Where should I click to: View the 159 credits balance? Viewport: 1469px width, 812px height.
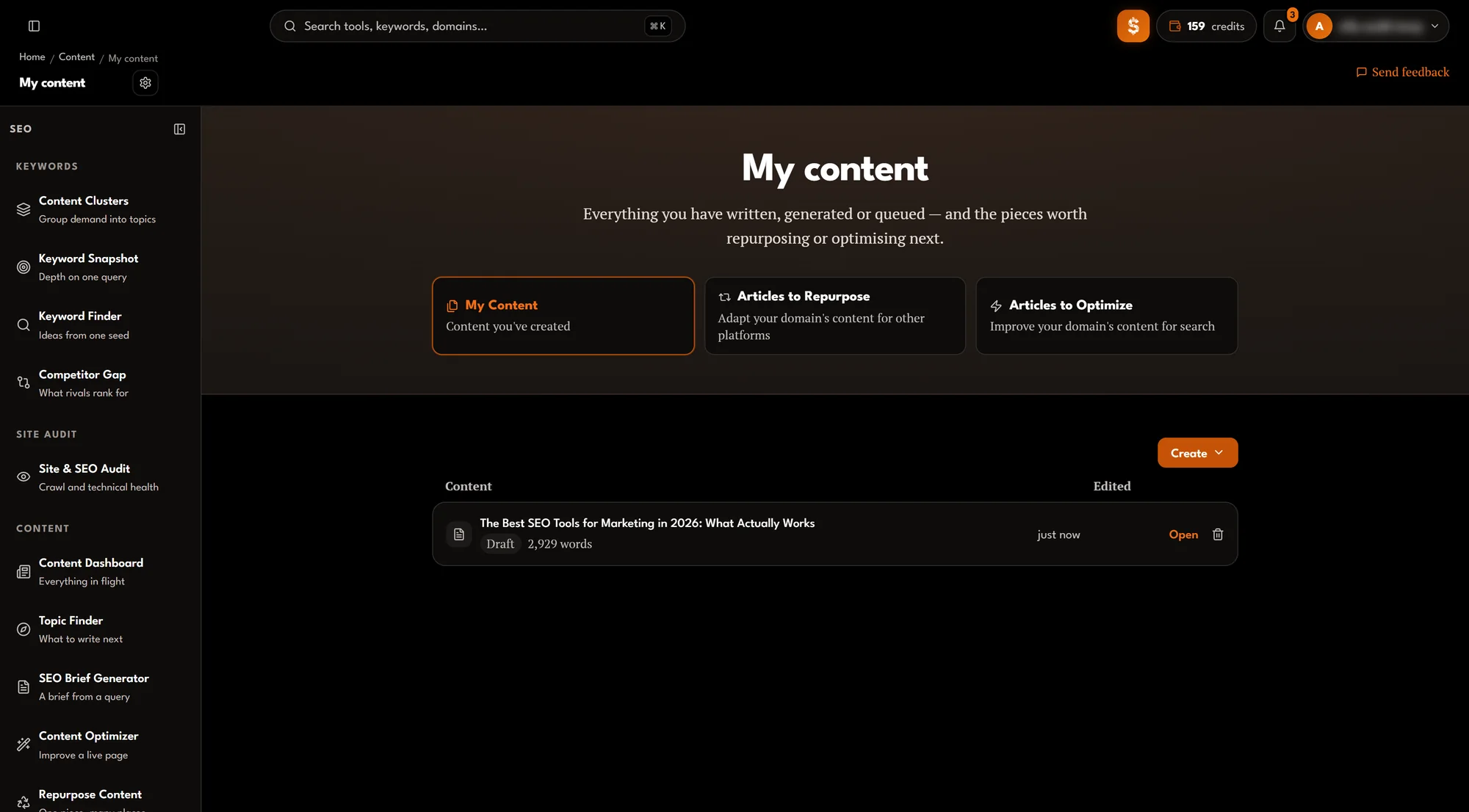point(1206,26)
